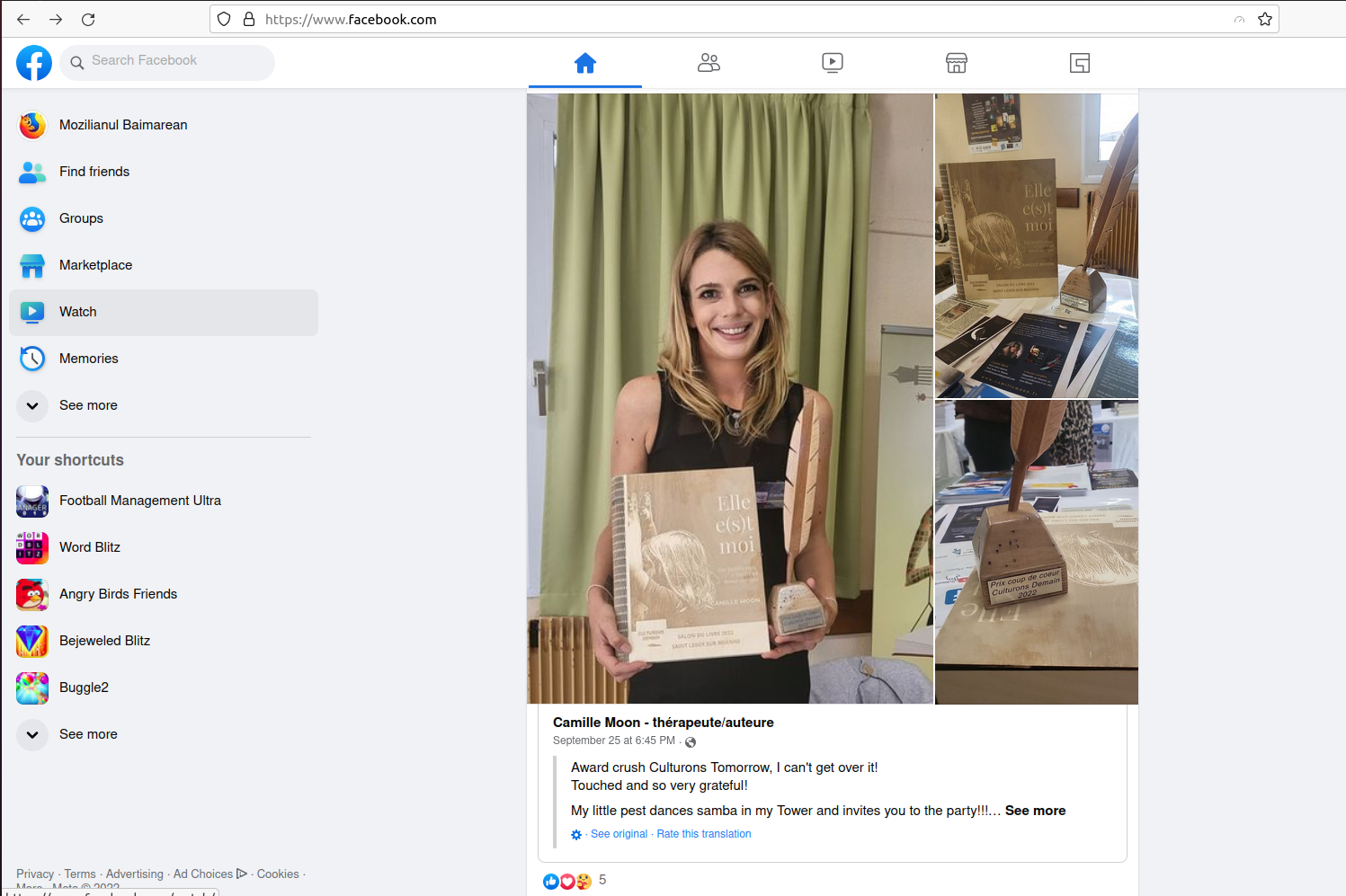Image resolution: width=1346 pixels, height=896 pixels.
Task: Click the See original translation link
Action: click(x=619, y=834)
